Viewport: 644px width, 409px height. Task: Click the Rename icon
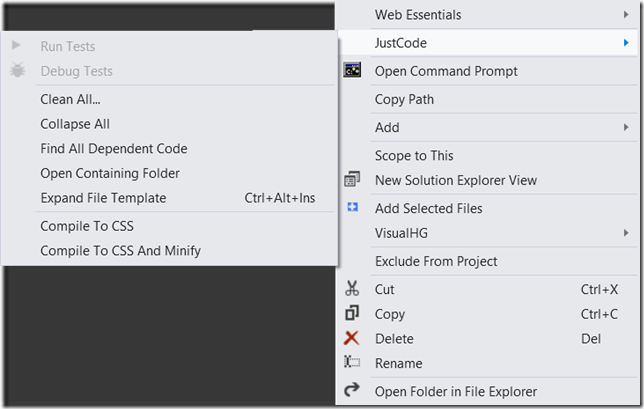[352, 363]
